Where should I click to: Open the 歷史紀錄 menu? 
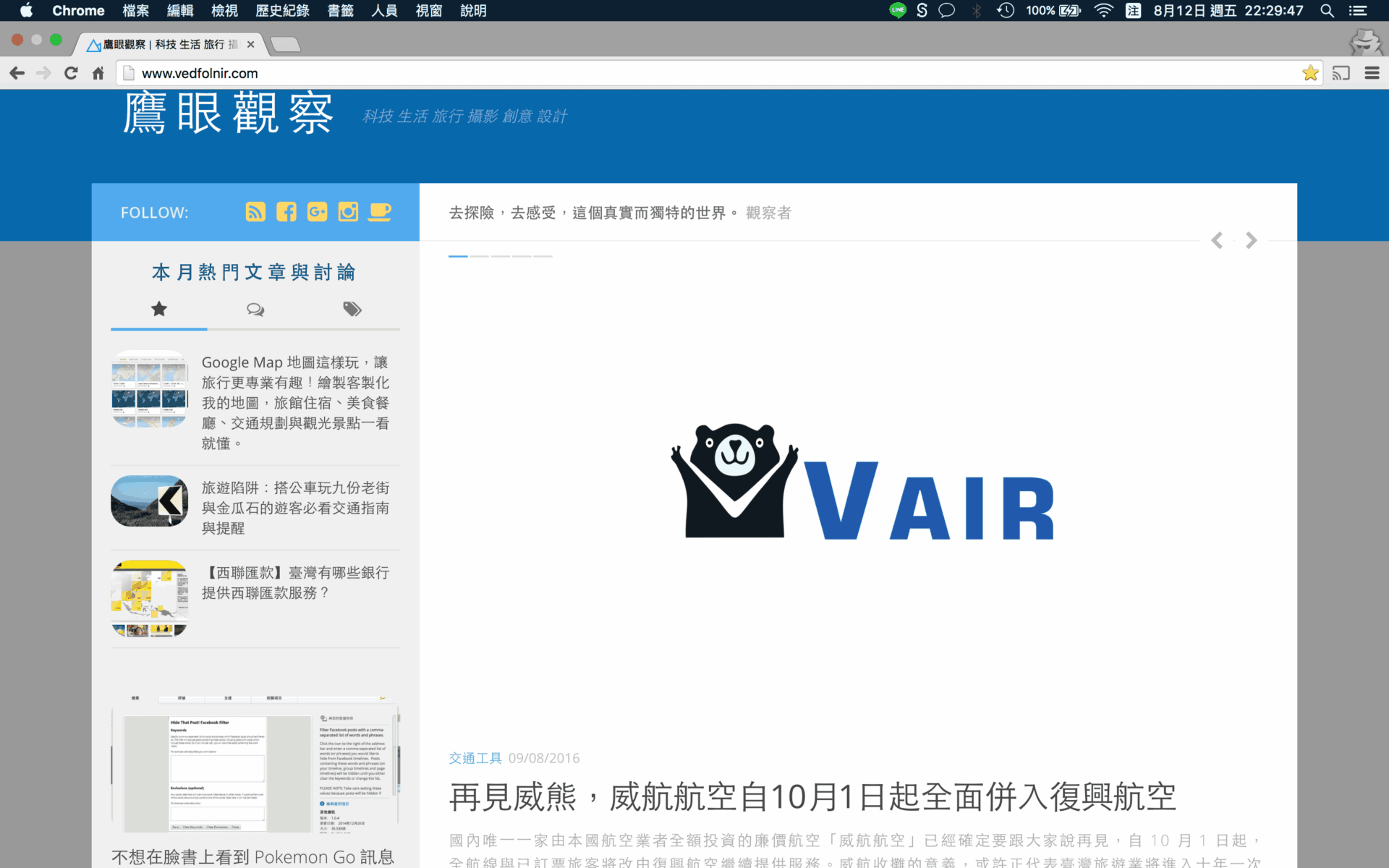pyautogui.click(x=282, y=11)
